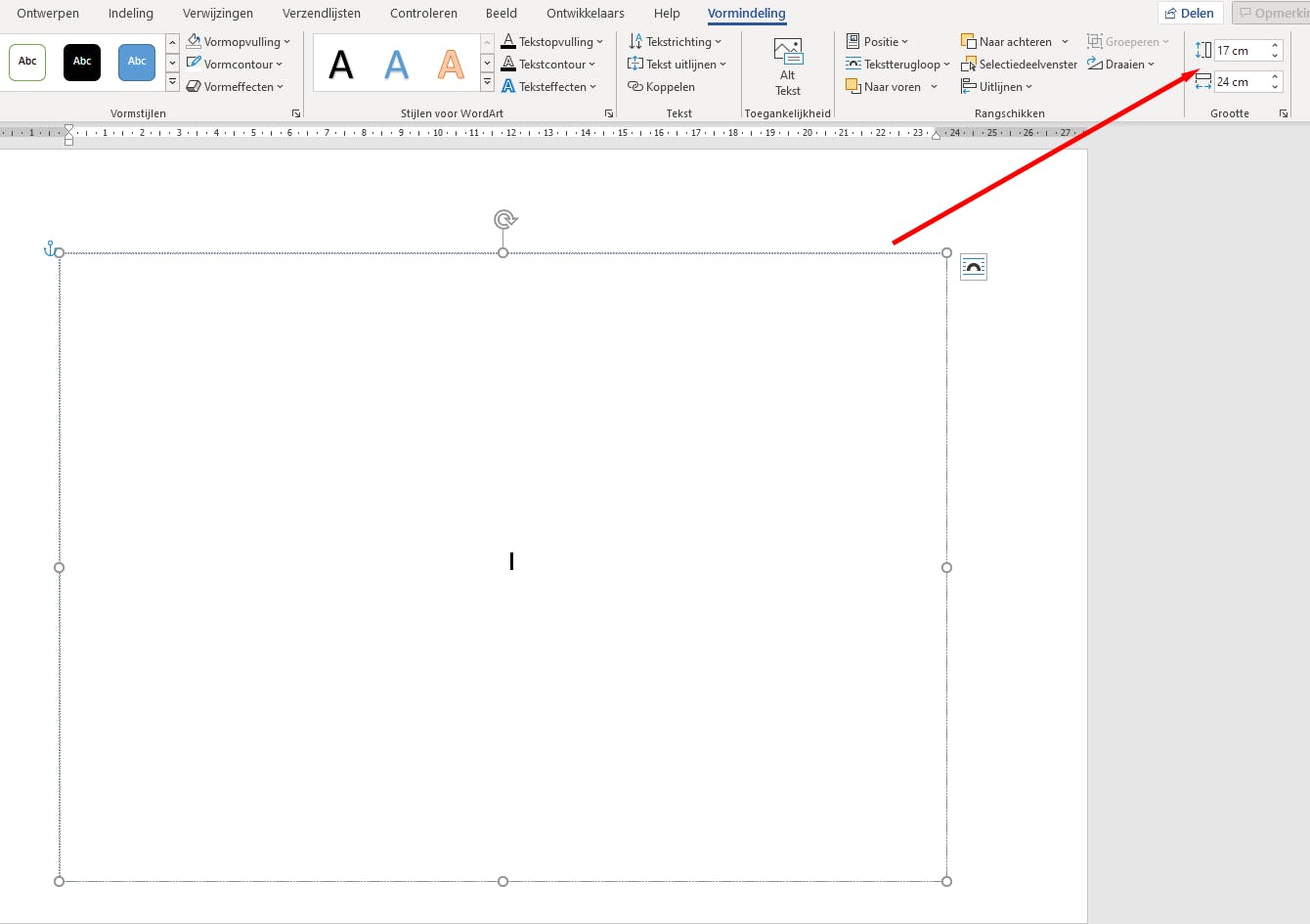Screen dimensions: 1310x924
Task: Decrease the shape width with the down arrow
Action: (x=1275, y=87)
